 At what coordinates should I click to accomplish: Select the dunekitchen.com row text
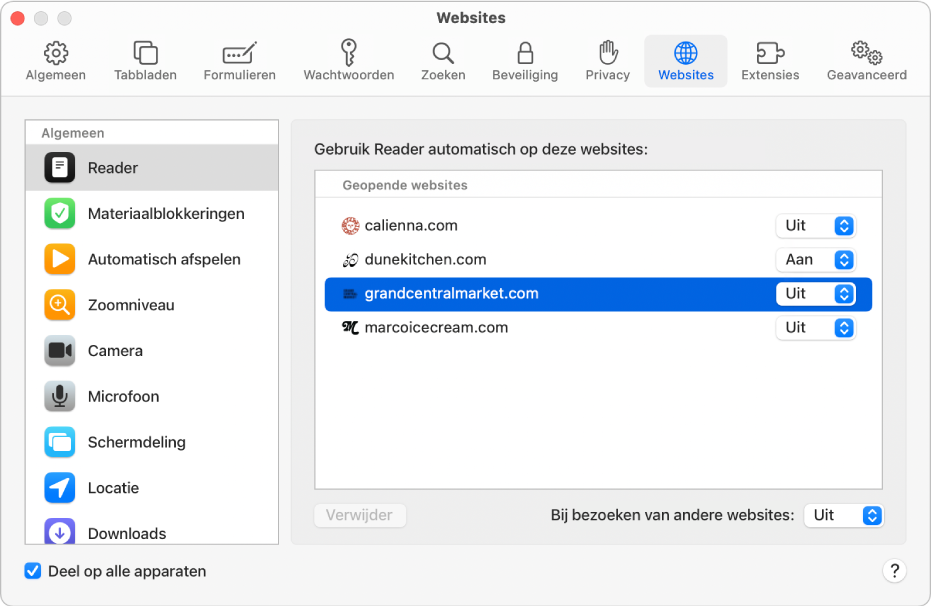(x=425, y=259)
